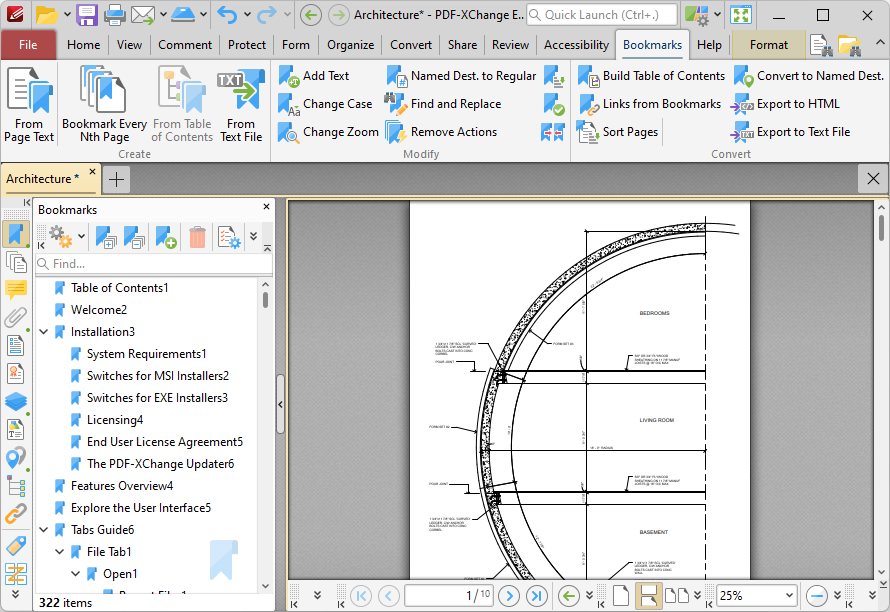Click Bookmark Every Nth Page icon
The image size is (890, 612).
[x=103, y=92]
